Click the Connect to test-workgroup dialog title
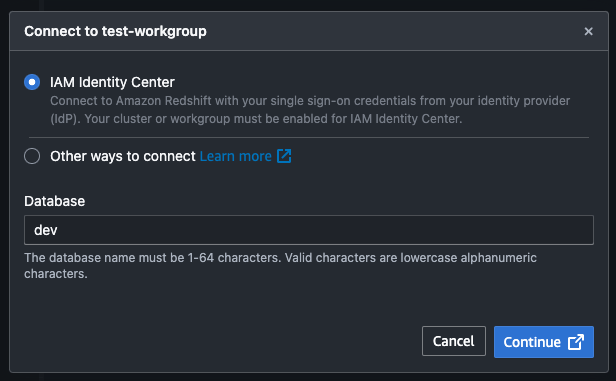Image resolution: width=616 pixels, height=381 pixels. (115, 31)
